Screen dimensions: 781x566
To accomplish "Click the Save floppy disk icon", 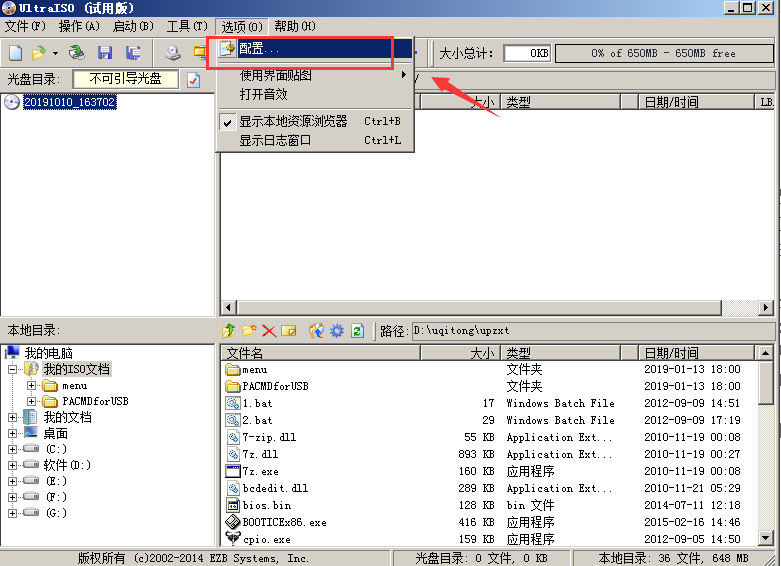I will pyautogui.click(x=105, y=53).
